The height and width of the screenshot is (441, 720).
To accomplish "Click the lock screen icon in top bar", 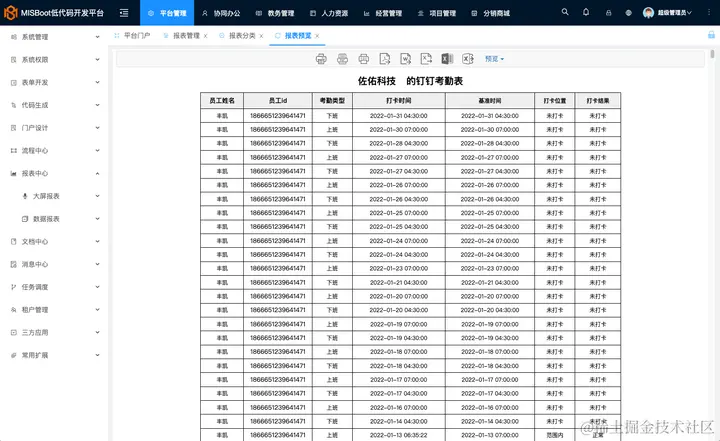I will (608, 13).
